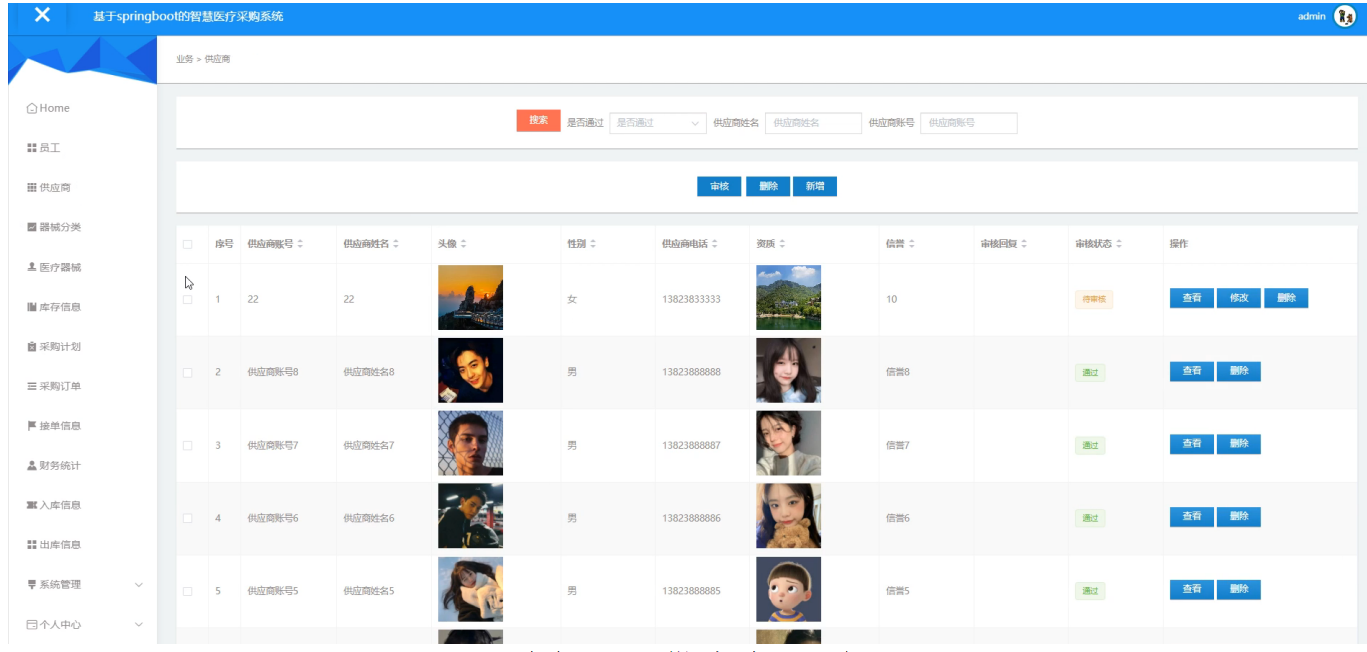The width and height of the screenshot is (1367, 652).
Task: Click the 待审核 status tag
Action: [x=1094, y=299]
